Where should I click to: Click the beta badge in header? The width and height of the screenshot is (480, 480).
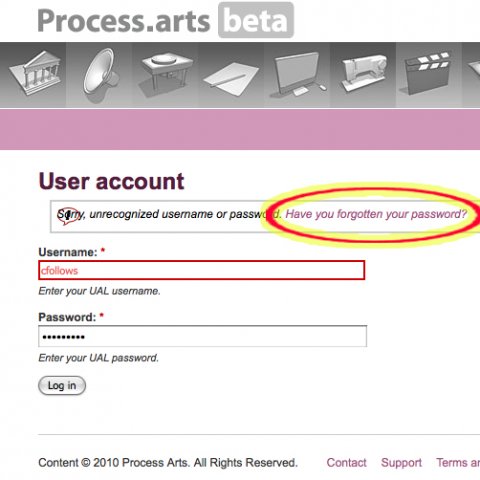(256, 21)
